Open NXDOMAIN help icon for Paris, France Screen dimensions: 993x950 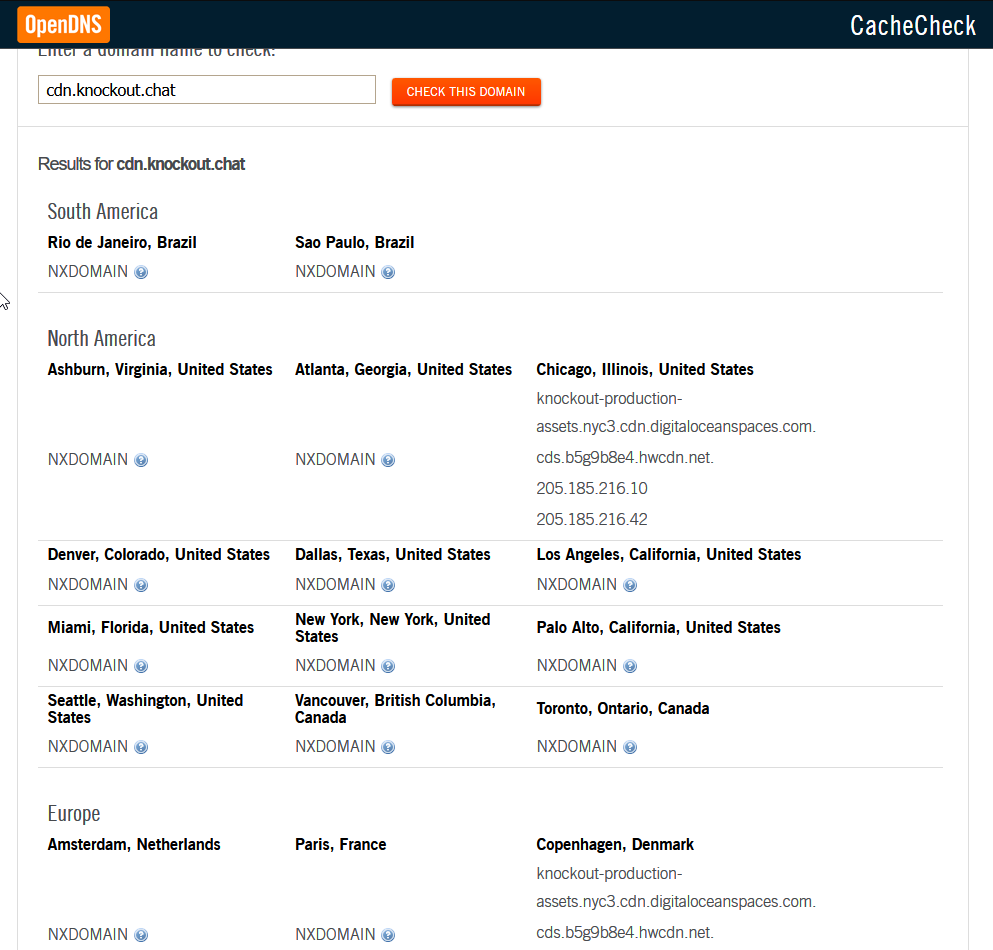click(x=388, y=935)
